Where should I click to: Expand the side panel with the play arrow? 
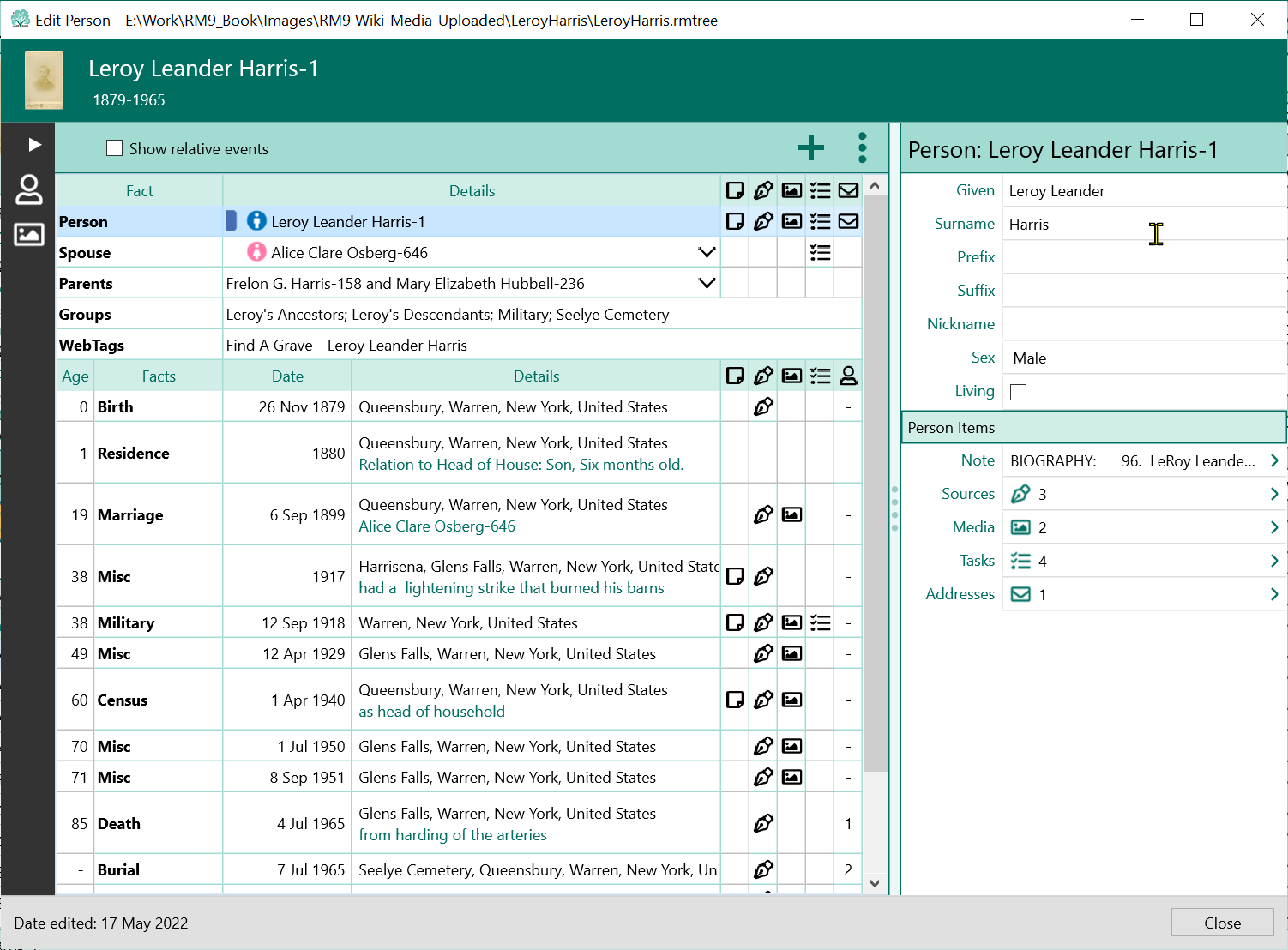(x=34, y=144)
